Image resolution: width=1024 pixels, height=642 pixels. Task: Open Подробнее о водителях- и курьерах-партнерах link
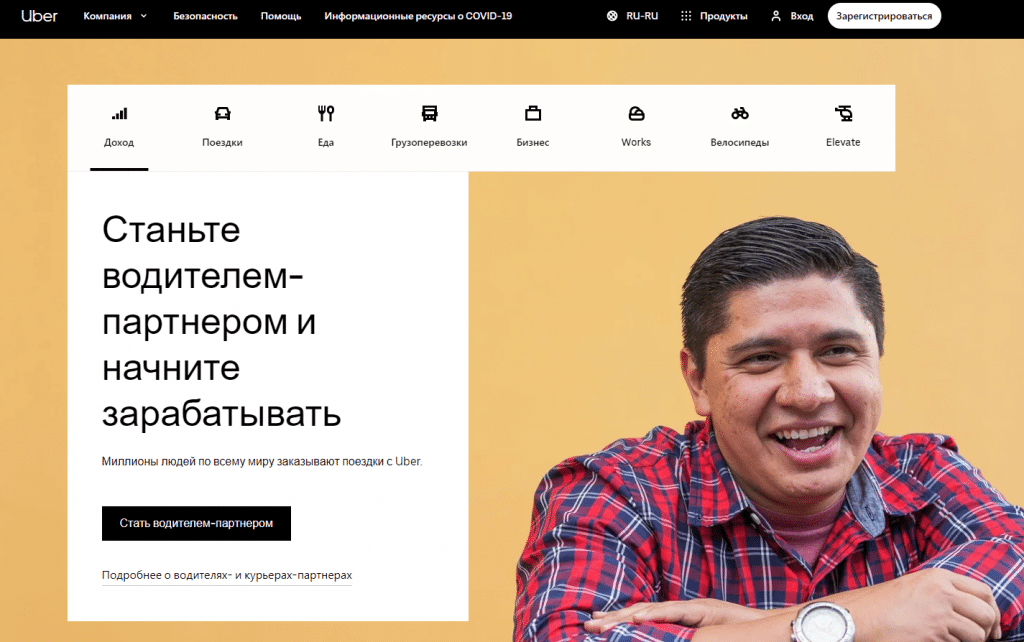point(227,575)
